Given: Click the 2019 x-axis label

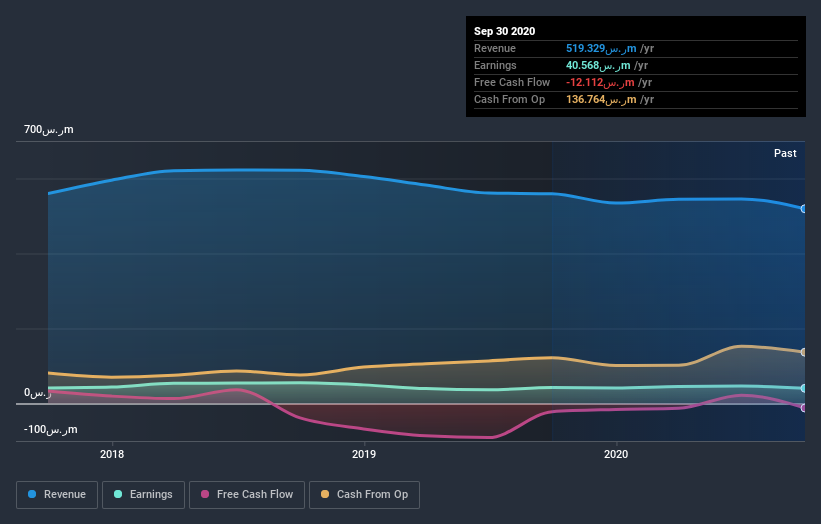Looking at the screenshot, I should pos(364,454).
